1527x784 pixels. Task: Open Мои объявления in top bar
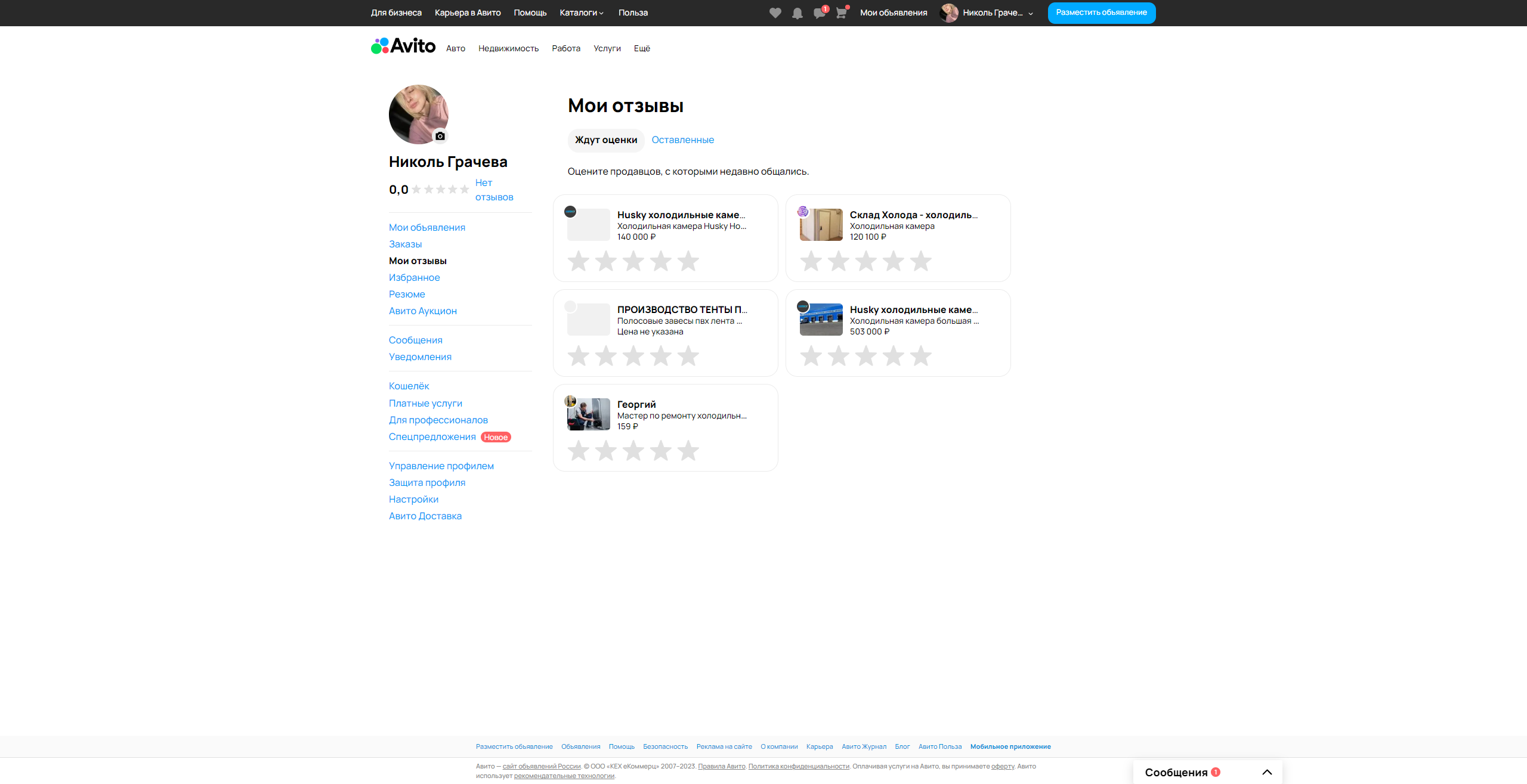(894, 13)
